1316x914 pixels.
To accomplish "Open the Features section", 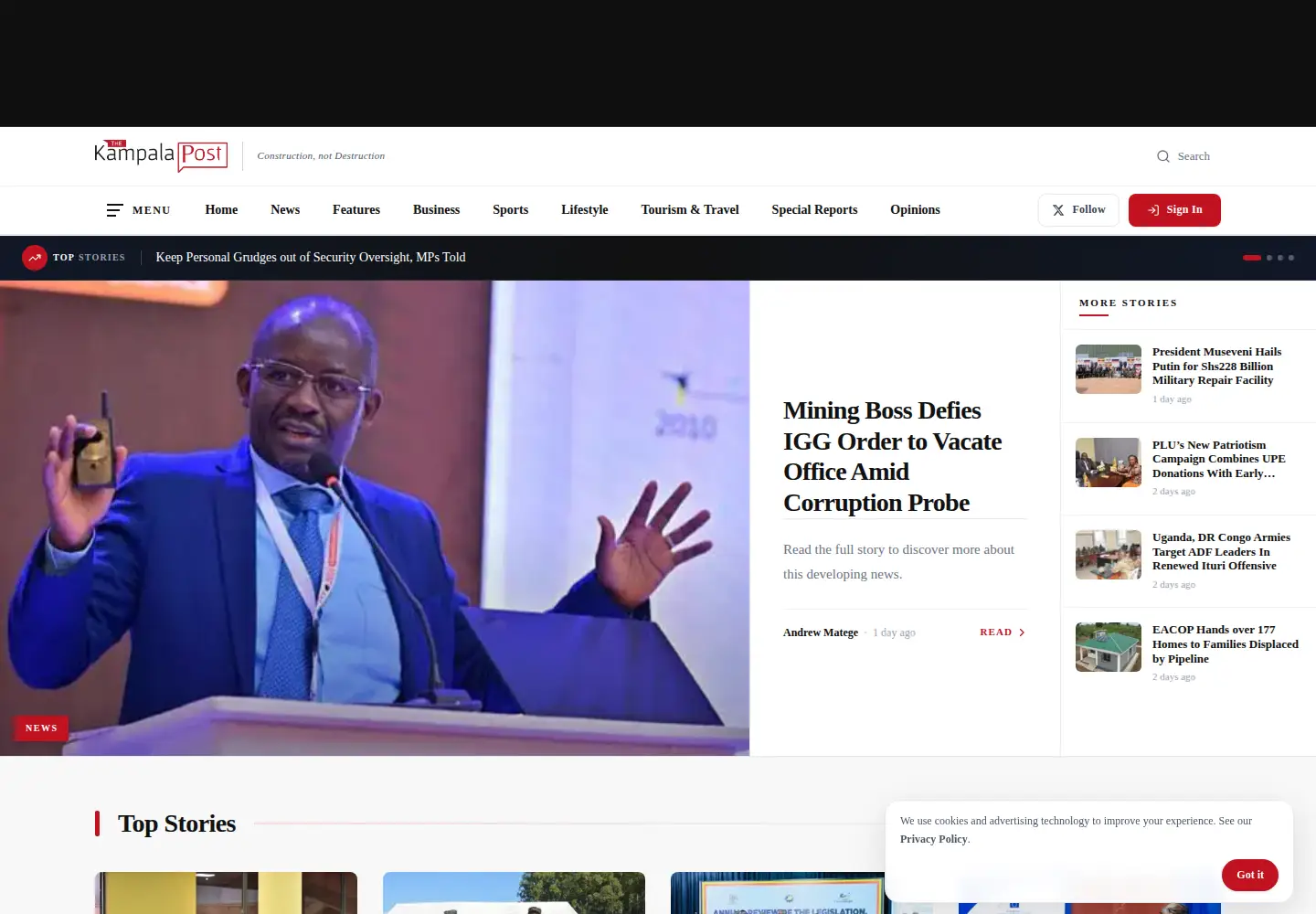I will click(x=356, y=210).
